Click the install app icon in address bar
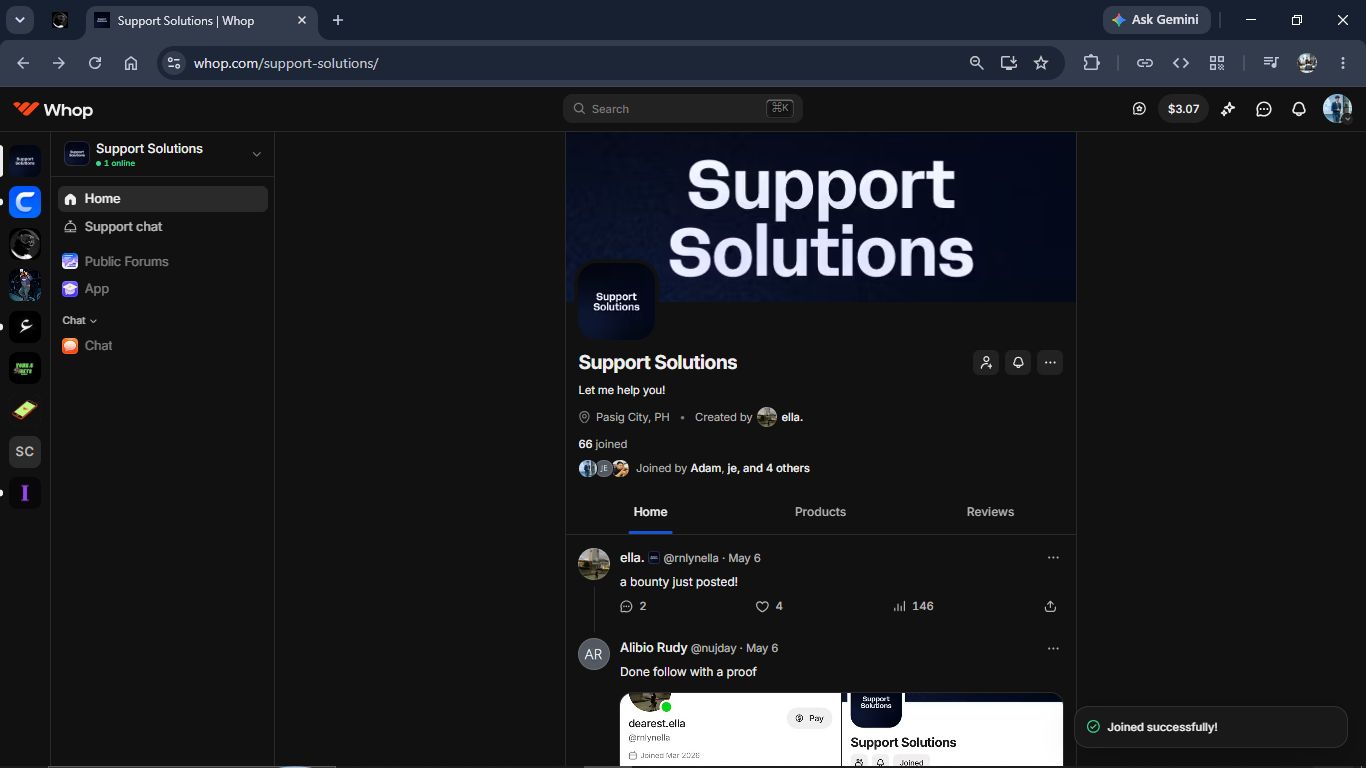Image resolution: width=1366 pixels, height=768 pixels. [x=1009, y=63]
